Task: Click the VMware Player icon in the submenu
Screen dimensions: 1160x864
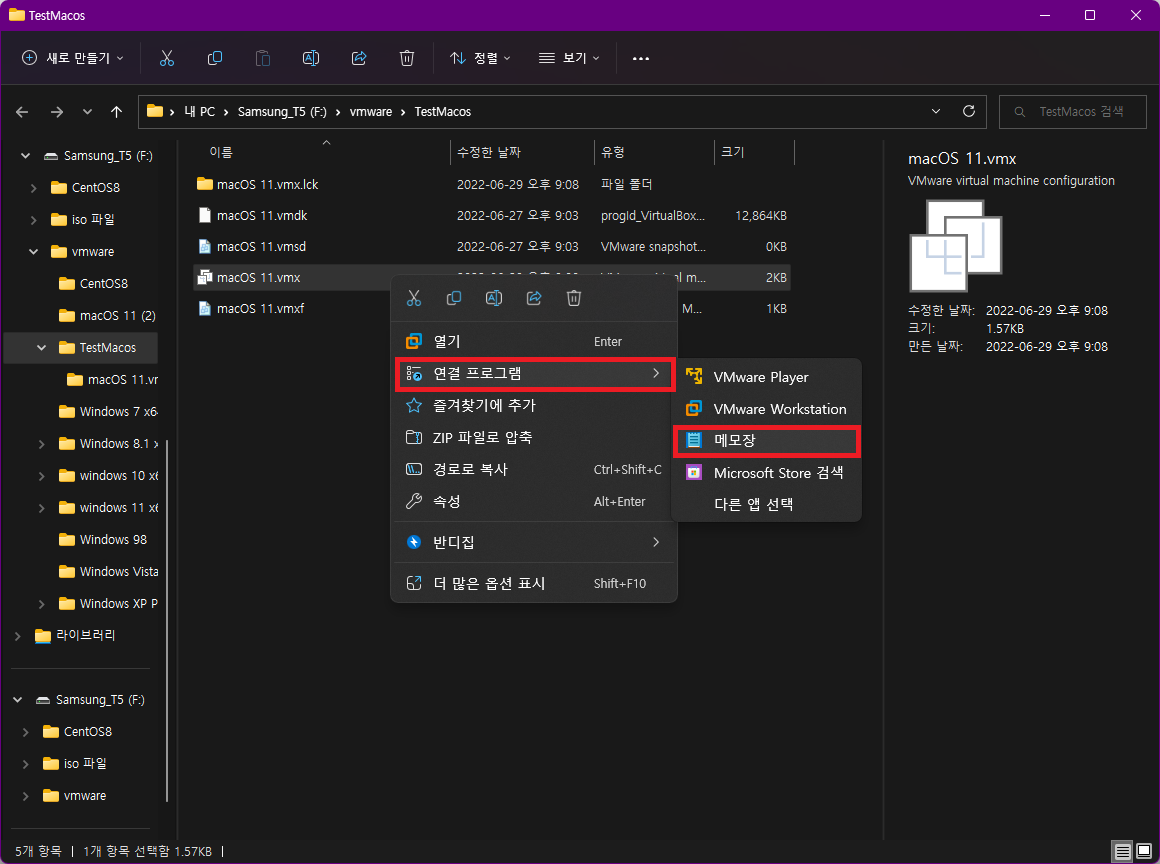Action: click(694, 377)
